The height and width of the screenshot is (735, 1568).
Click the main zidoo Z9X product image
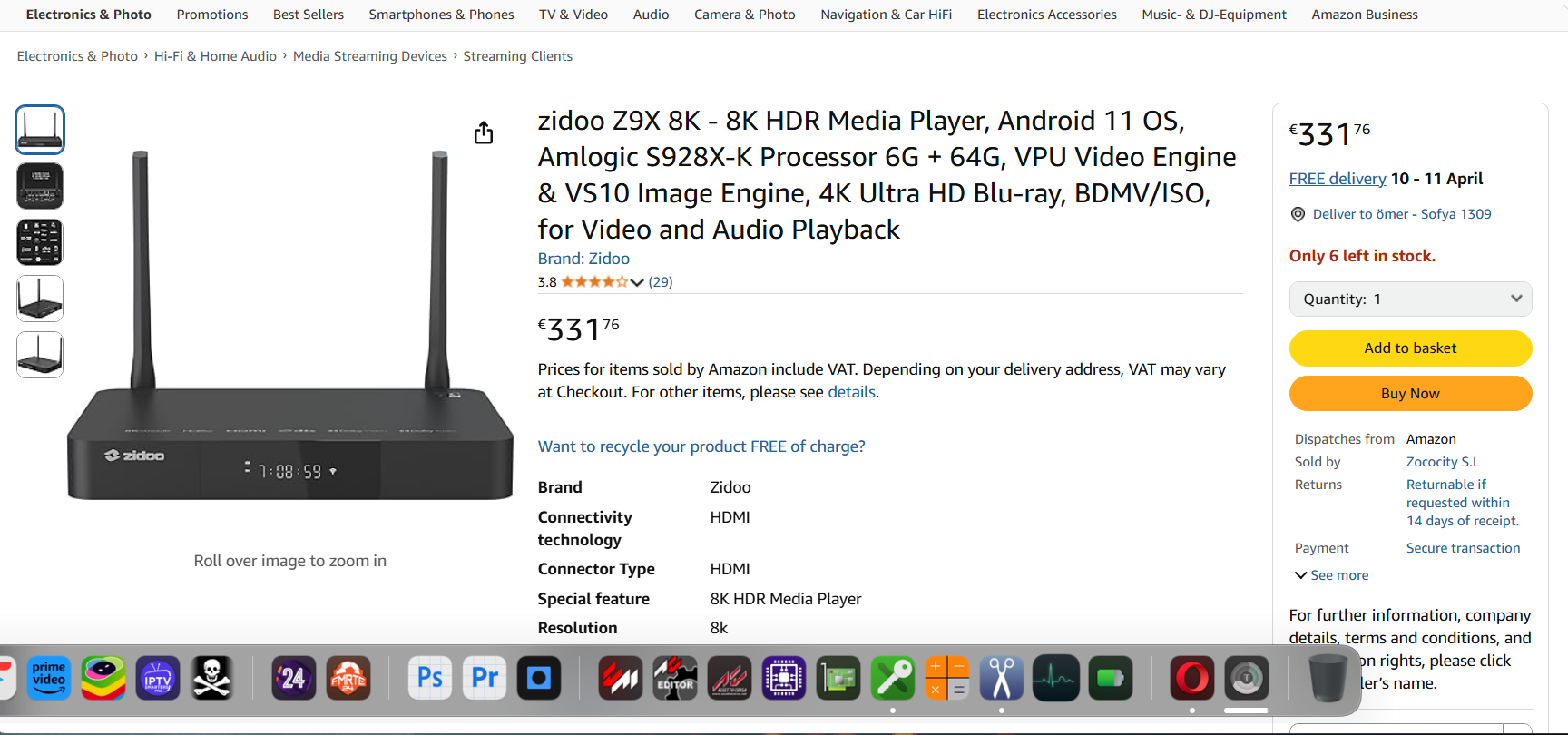(290, 325)
